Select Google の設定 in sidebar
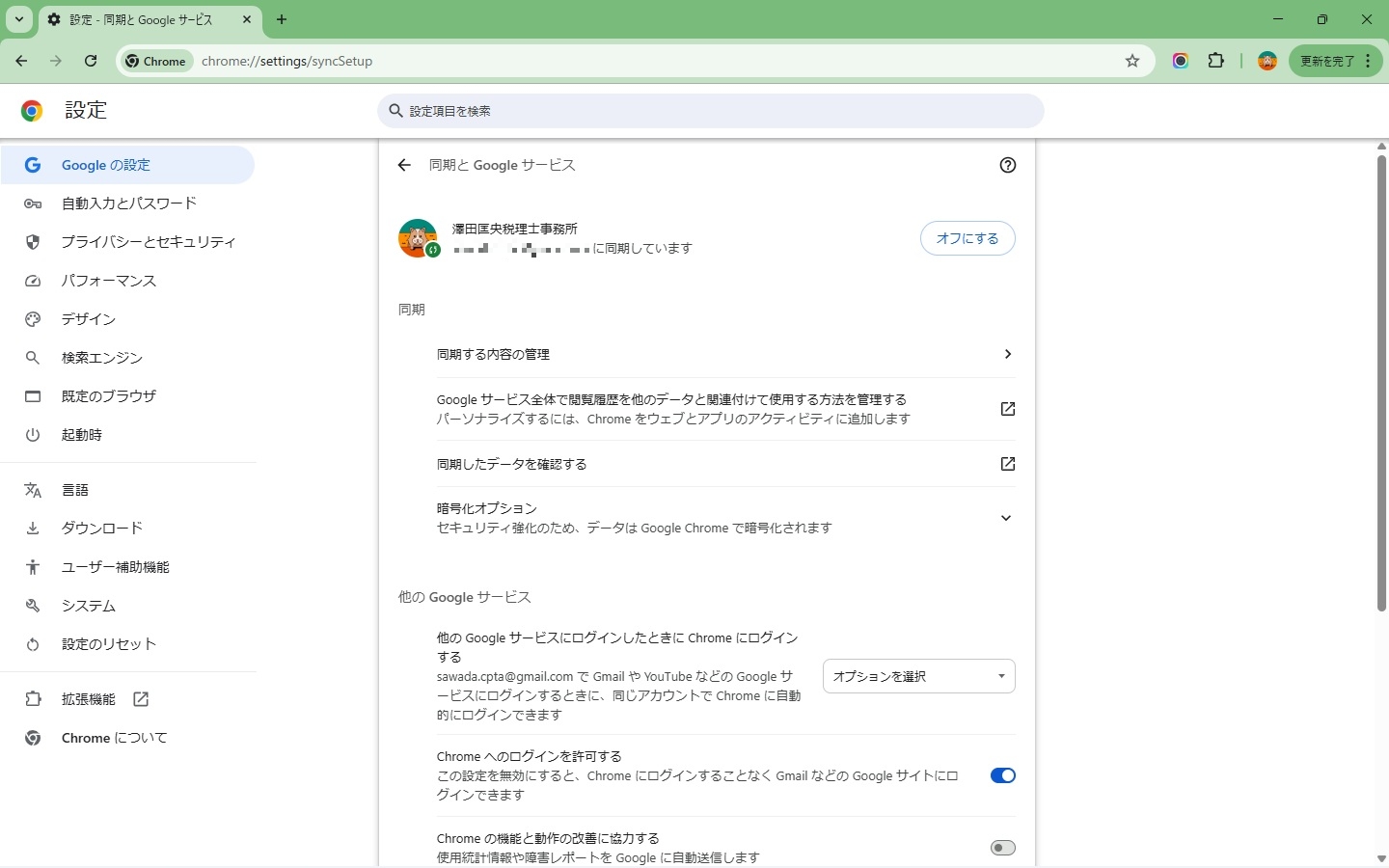 (127, 165)
